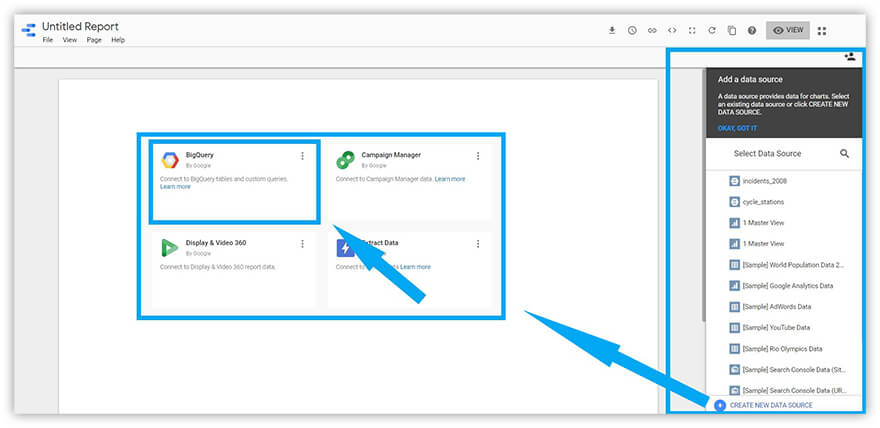Click the AdWords Data source icon
This screenshot has height=428, width=880.
(734, 307)
